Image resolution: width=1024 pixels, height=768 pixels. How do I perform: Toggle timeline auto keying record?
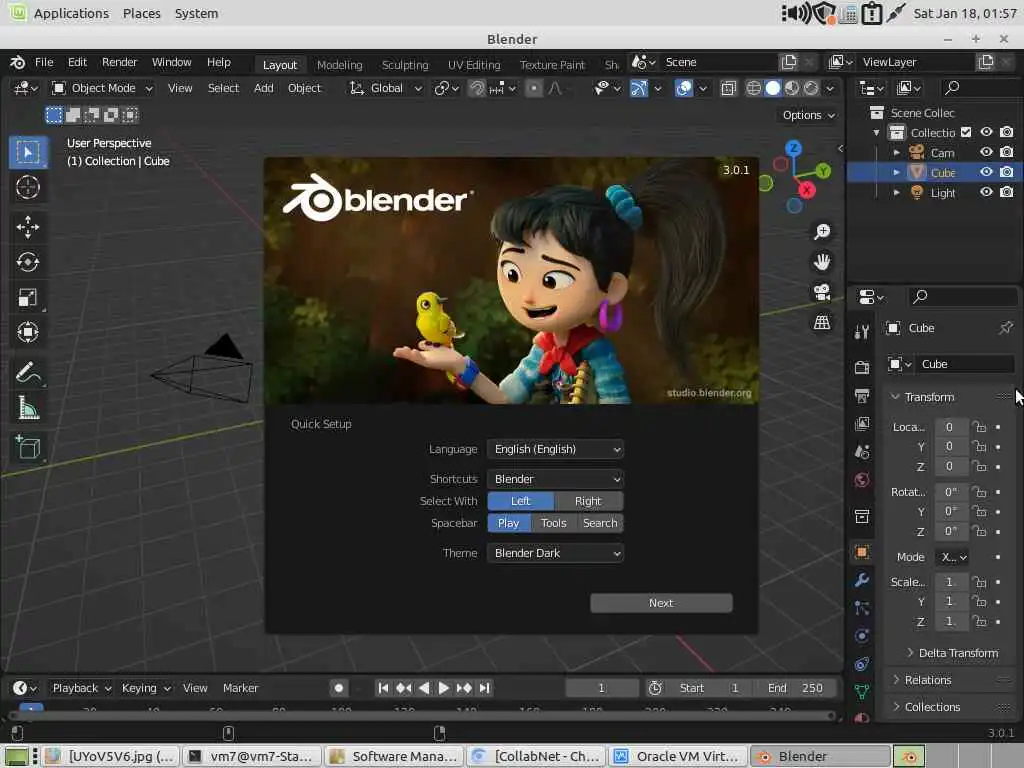[338, 688]
